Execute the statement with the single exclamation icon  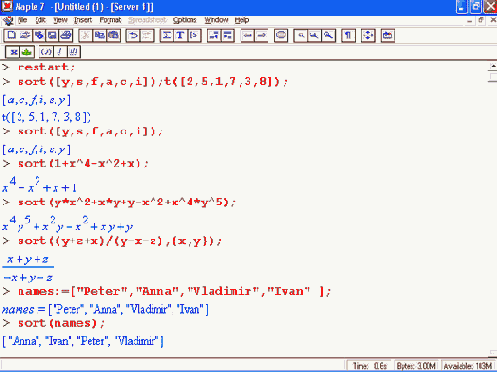tap(60, 52)
